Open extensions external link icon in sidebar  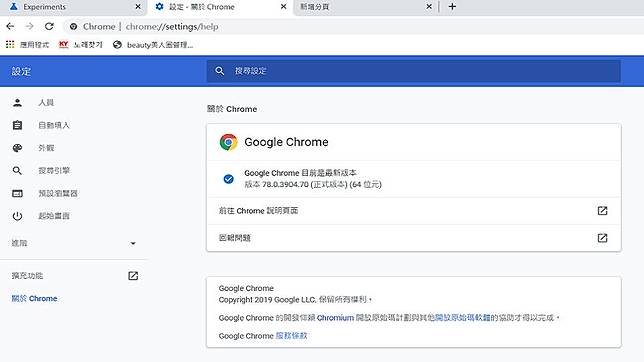(x=133, y=276)
